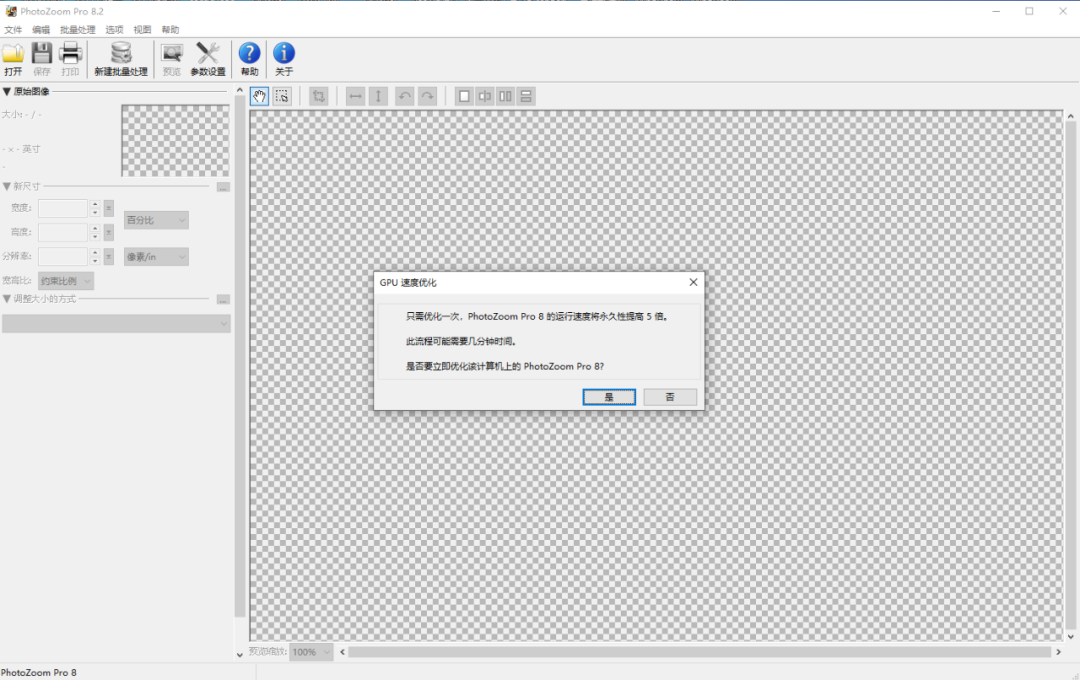Image resolution: width=1080 pixels, height=680 pixels.
Task: Click the horizontal preview scrollbar
Action: click(699, 652)
